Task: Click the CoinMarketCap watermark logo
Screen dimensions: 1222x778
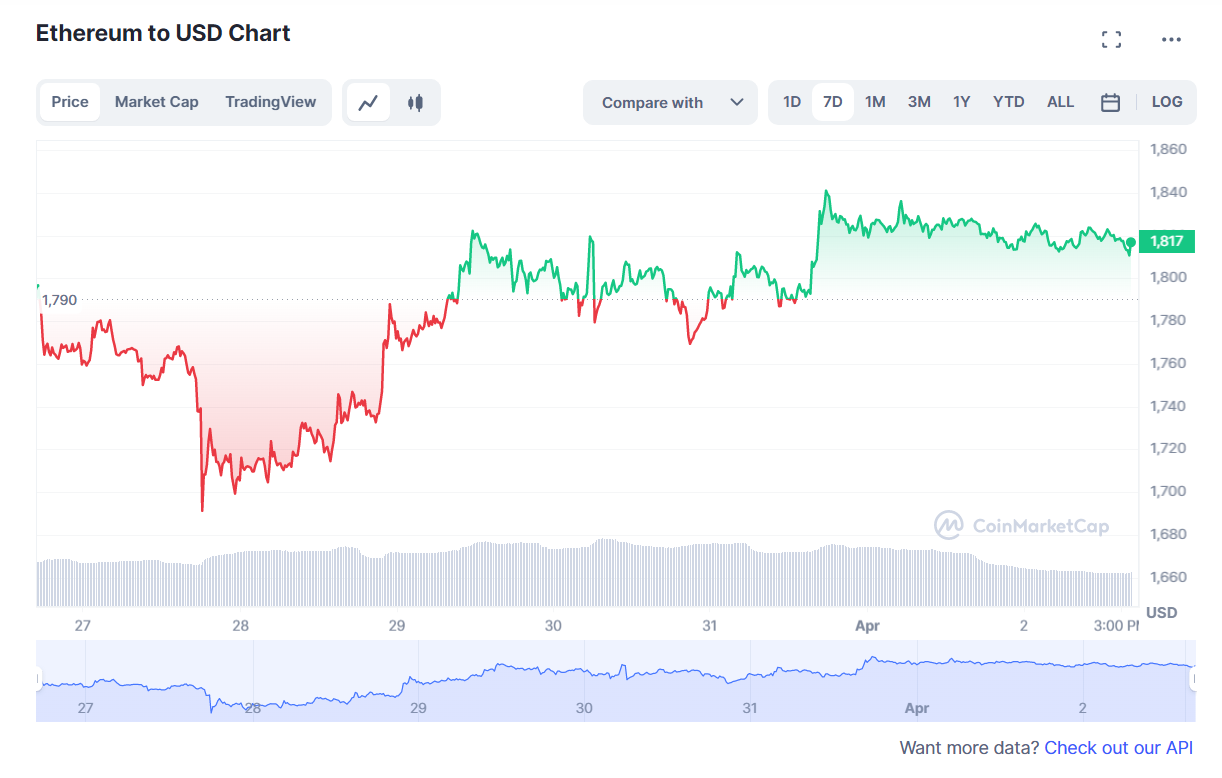Action: (1021, 526)
